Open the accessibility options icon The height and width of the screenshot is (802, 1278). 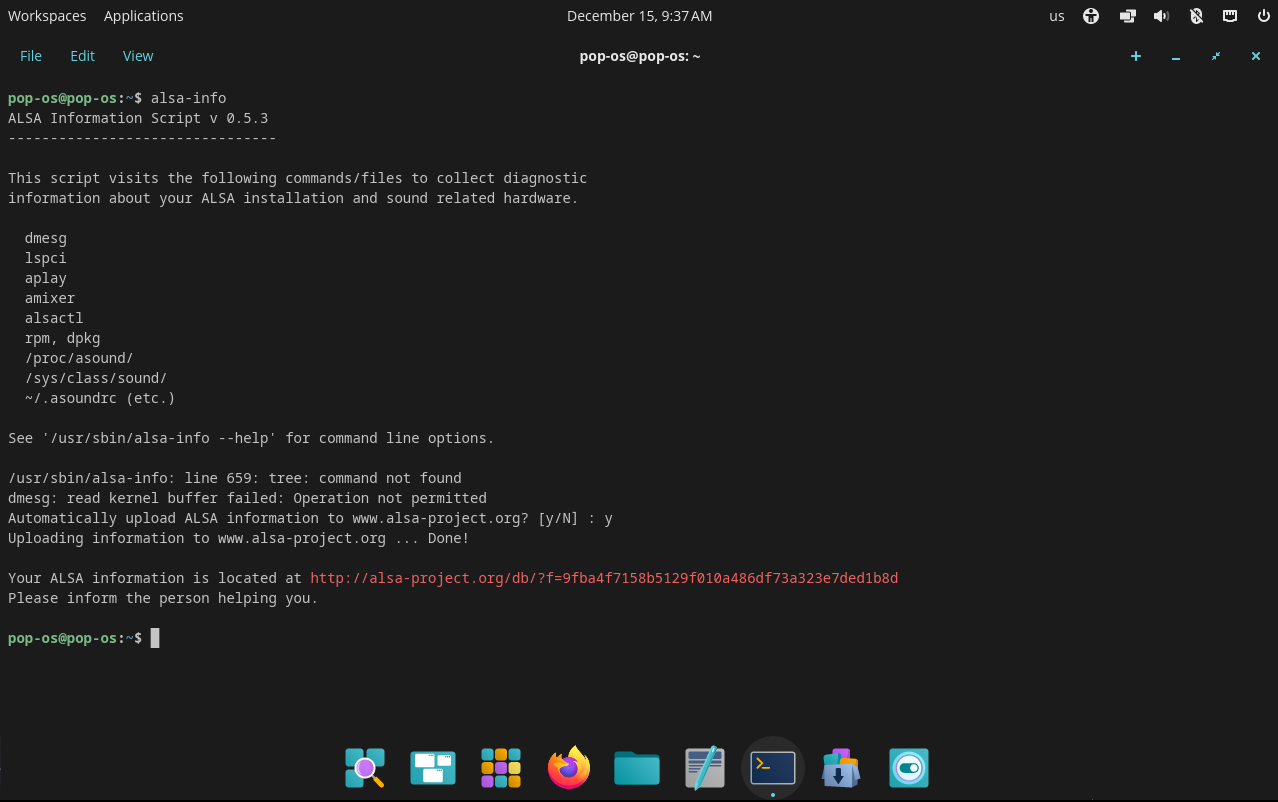point(1091,16)
